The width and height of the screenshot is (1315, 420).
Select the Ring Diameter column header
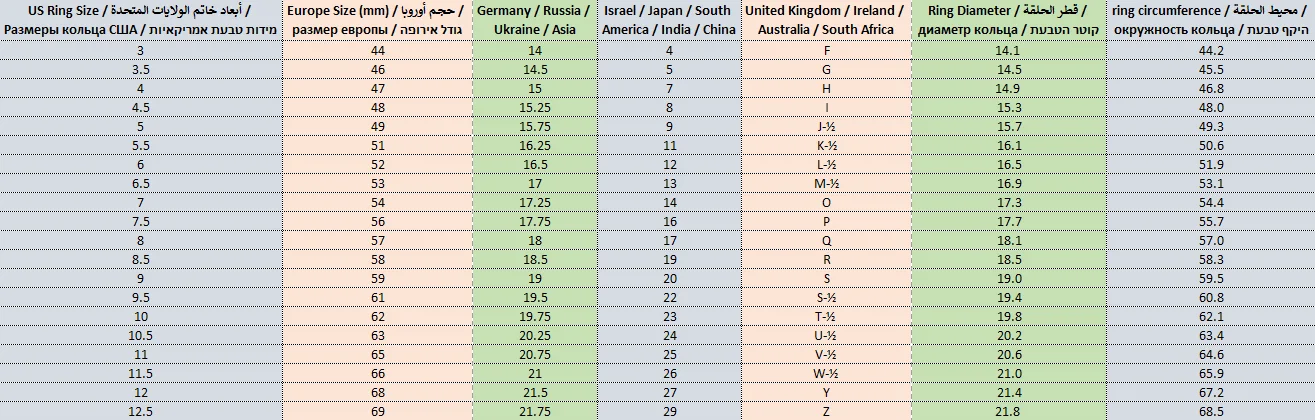tap(1009, 20)
